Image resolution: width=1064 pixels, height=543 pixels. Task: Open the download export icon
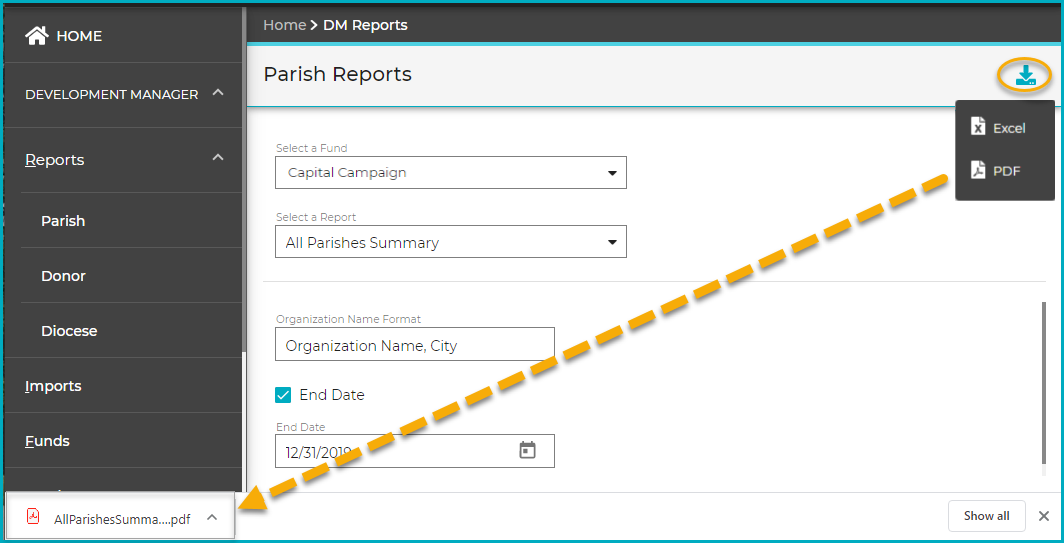click(x=1025, y=75)
